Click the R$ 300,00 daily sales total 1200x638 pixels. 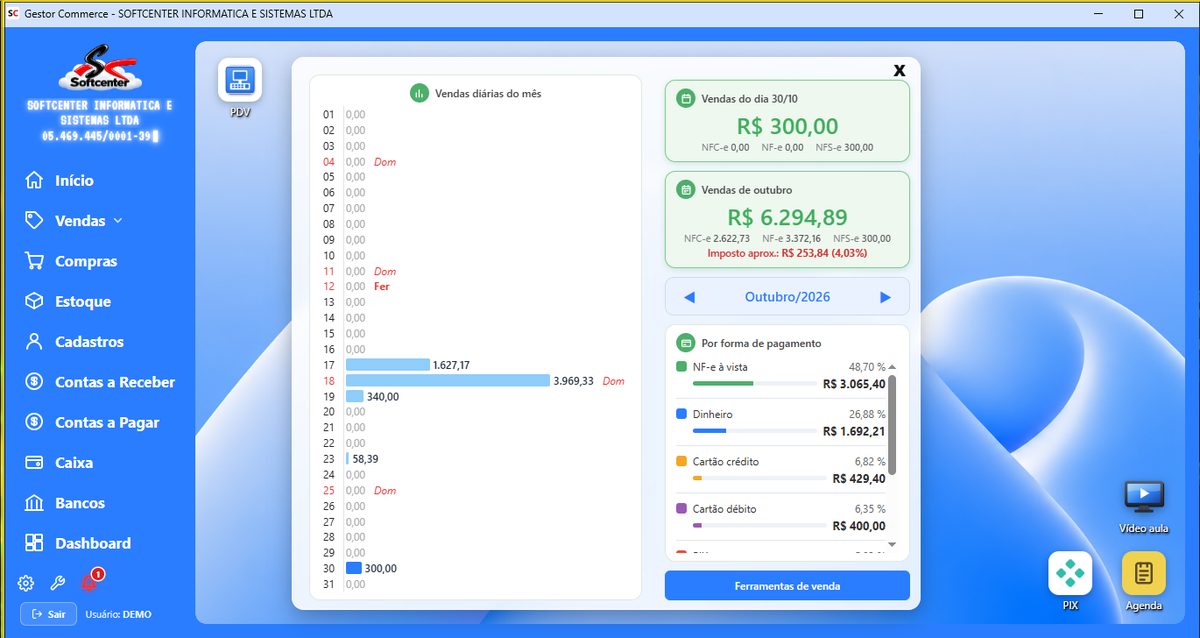coord(787,126)
